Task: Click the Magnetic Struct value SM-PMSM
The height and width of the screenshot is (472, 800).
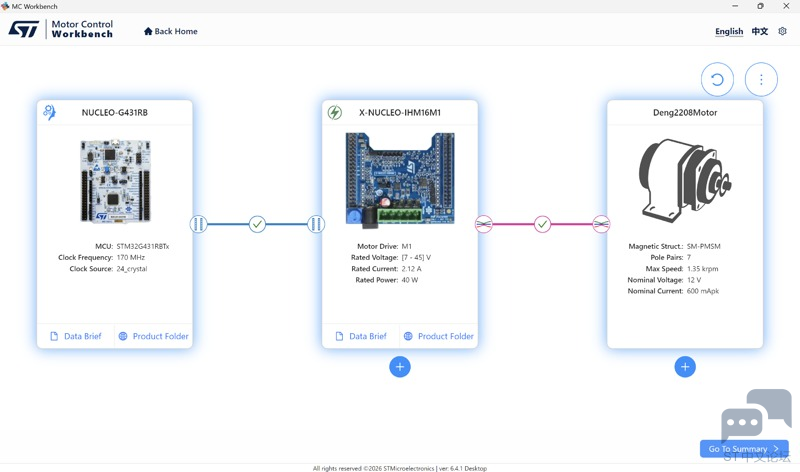Action: point(704,246)
